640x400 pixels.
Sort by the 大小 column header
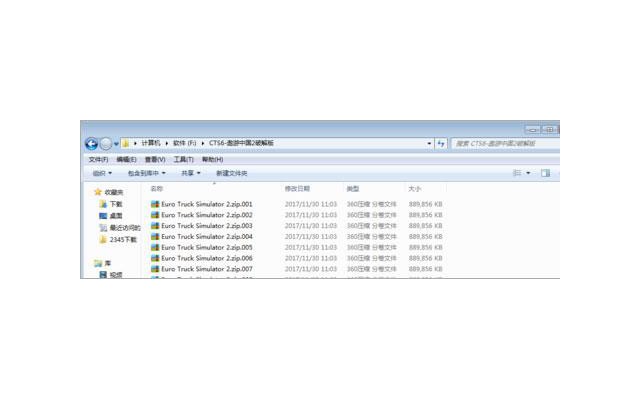(415, 189)
